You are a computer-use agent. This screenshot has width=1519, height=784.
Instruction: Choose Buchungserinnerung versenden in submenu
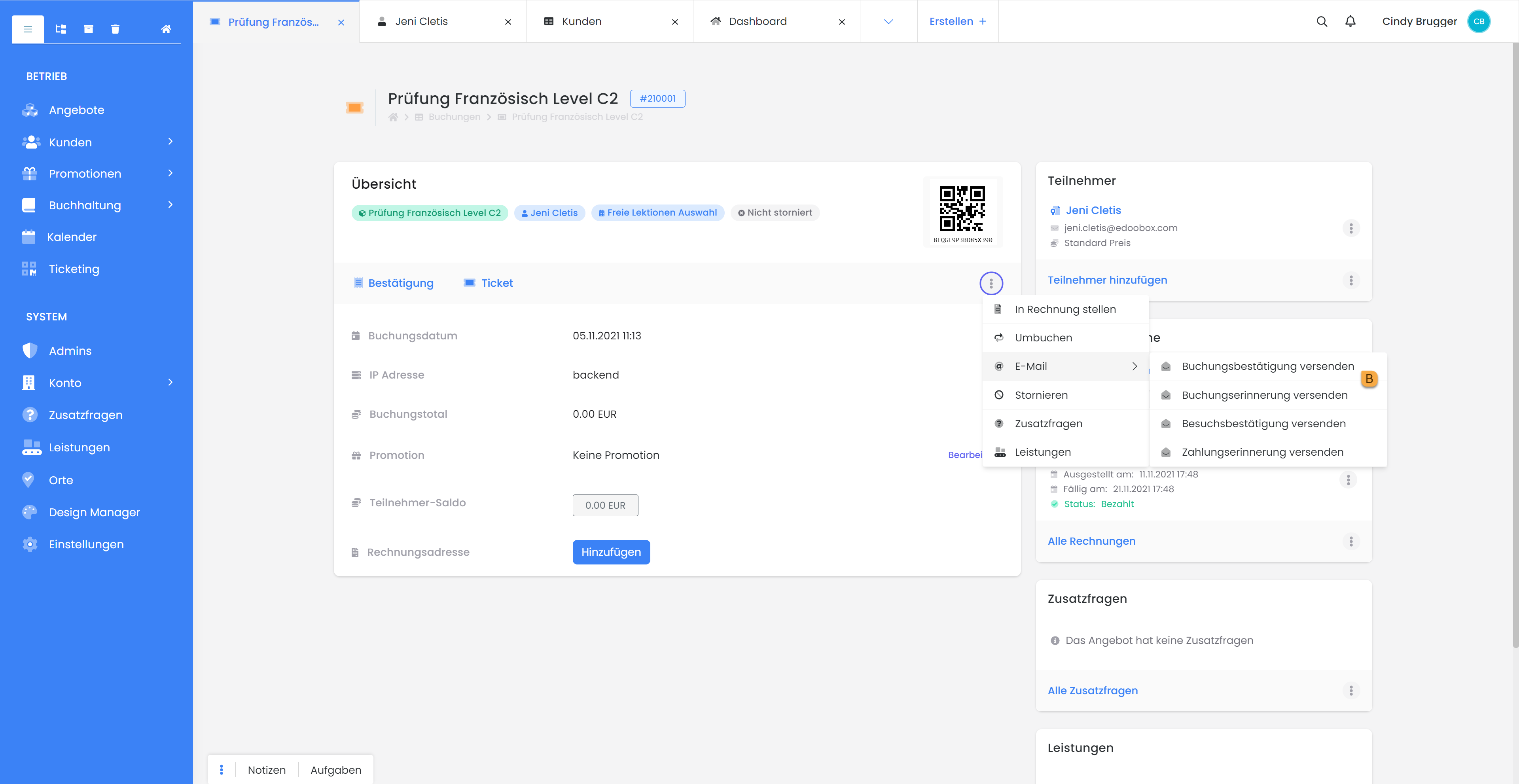pos(1264,395)
